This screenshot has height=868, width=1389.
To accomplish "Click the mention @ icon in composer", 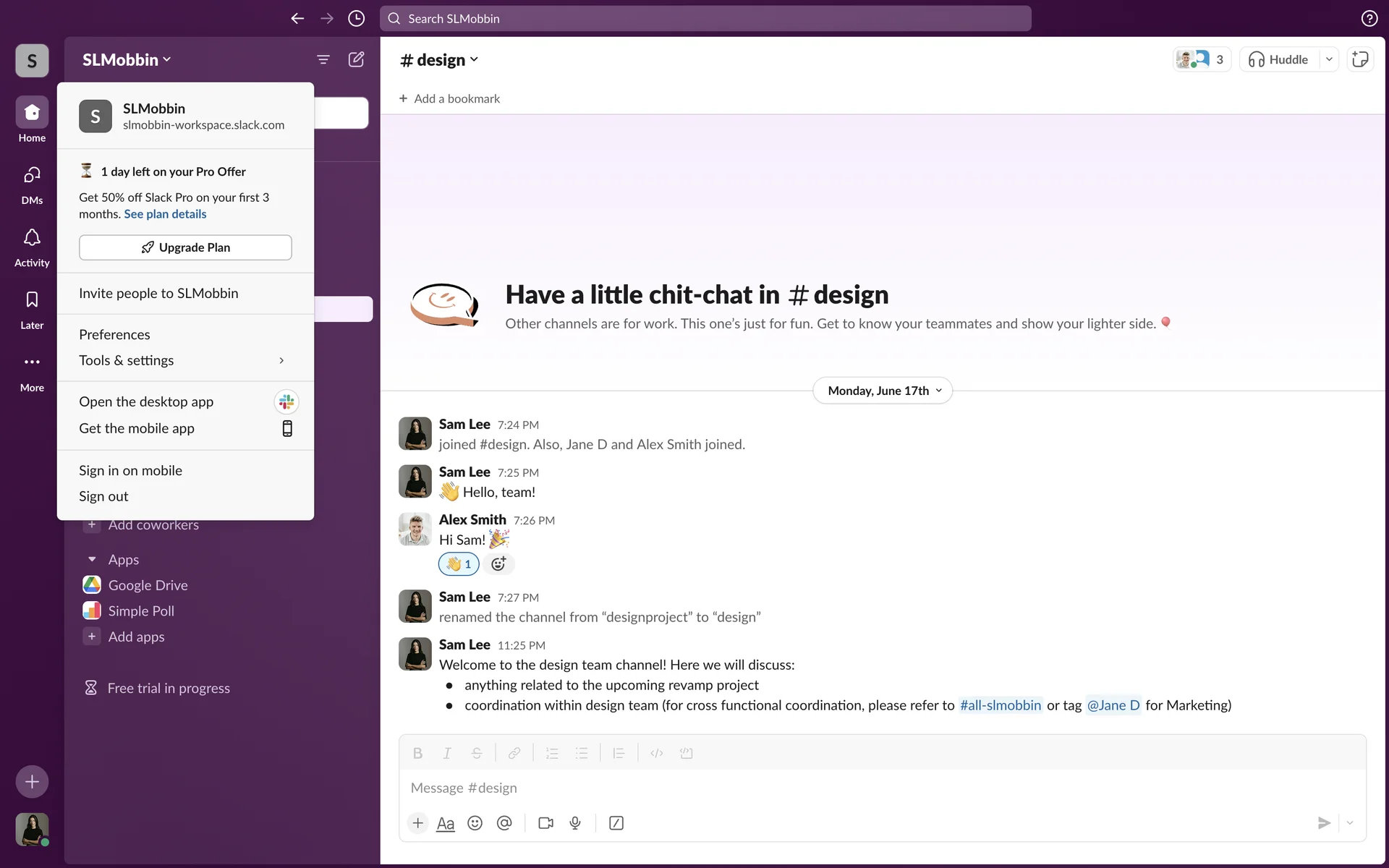I will 504,823.
